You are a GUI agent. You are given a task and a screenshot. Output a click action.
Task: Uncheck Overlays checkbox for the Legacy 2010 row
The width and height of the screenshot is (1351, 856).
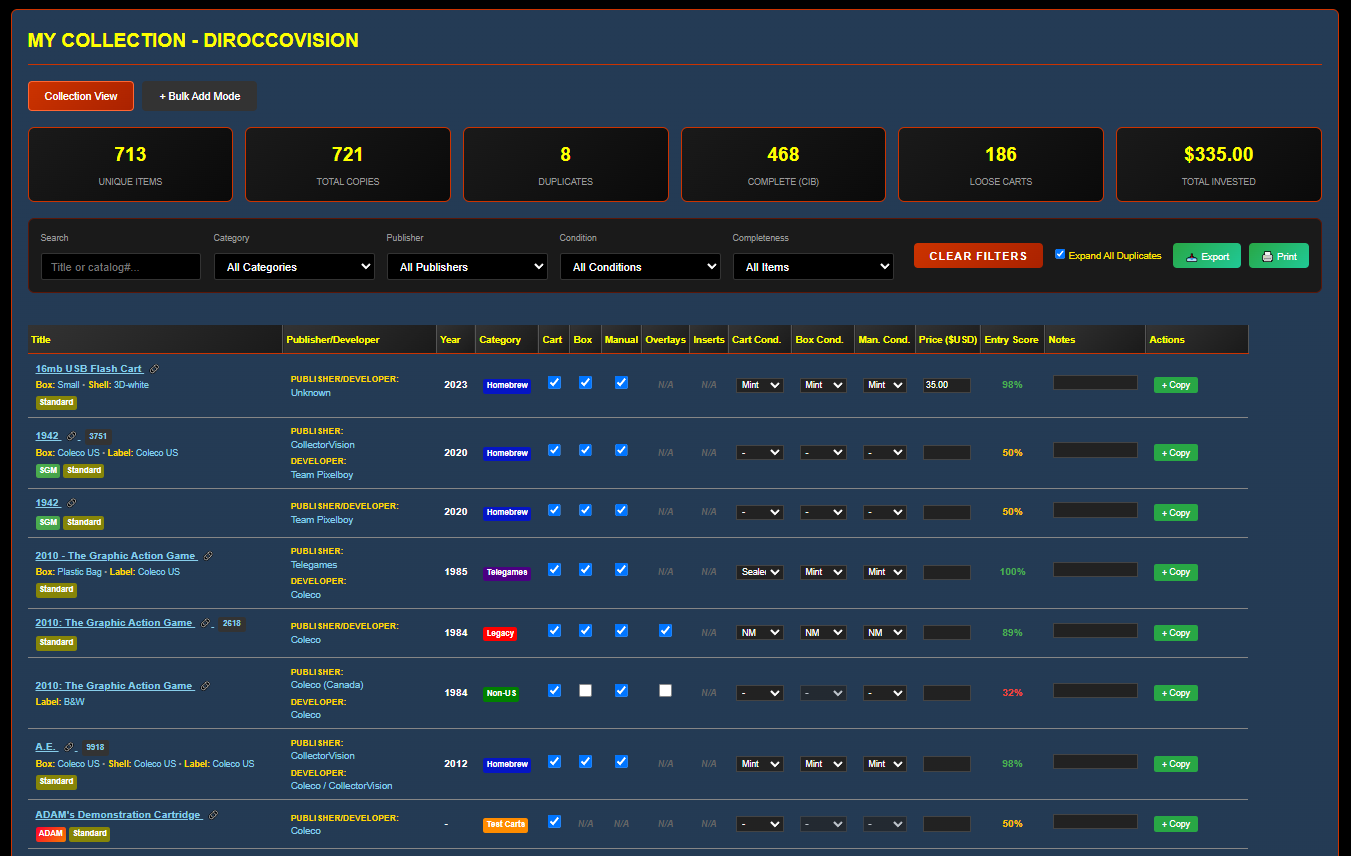click(665, 630)
